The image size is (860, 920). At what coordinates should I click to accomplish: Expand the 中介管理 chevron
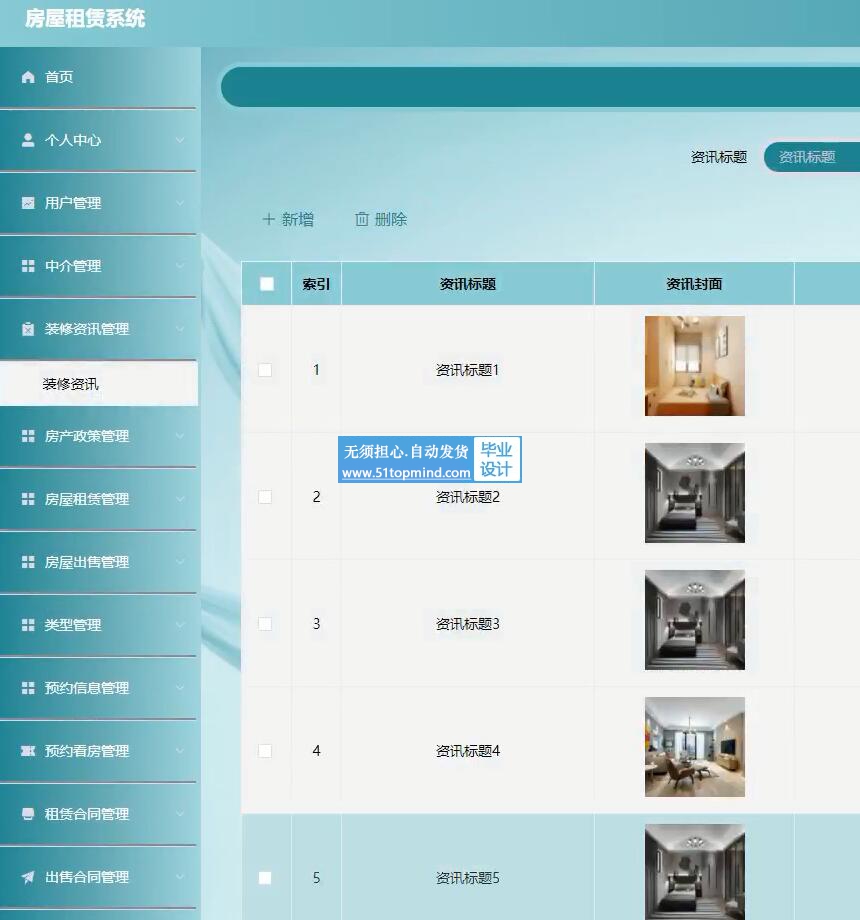[x=180, y=266]
